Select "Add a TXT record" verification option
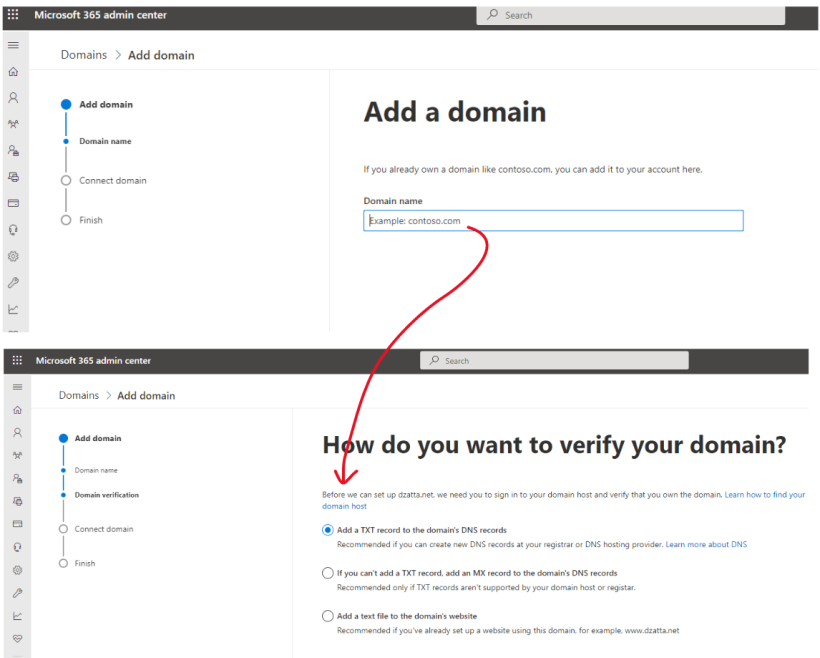The width and height of the screenshot is (820, 658). coord(327,530)
